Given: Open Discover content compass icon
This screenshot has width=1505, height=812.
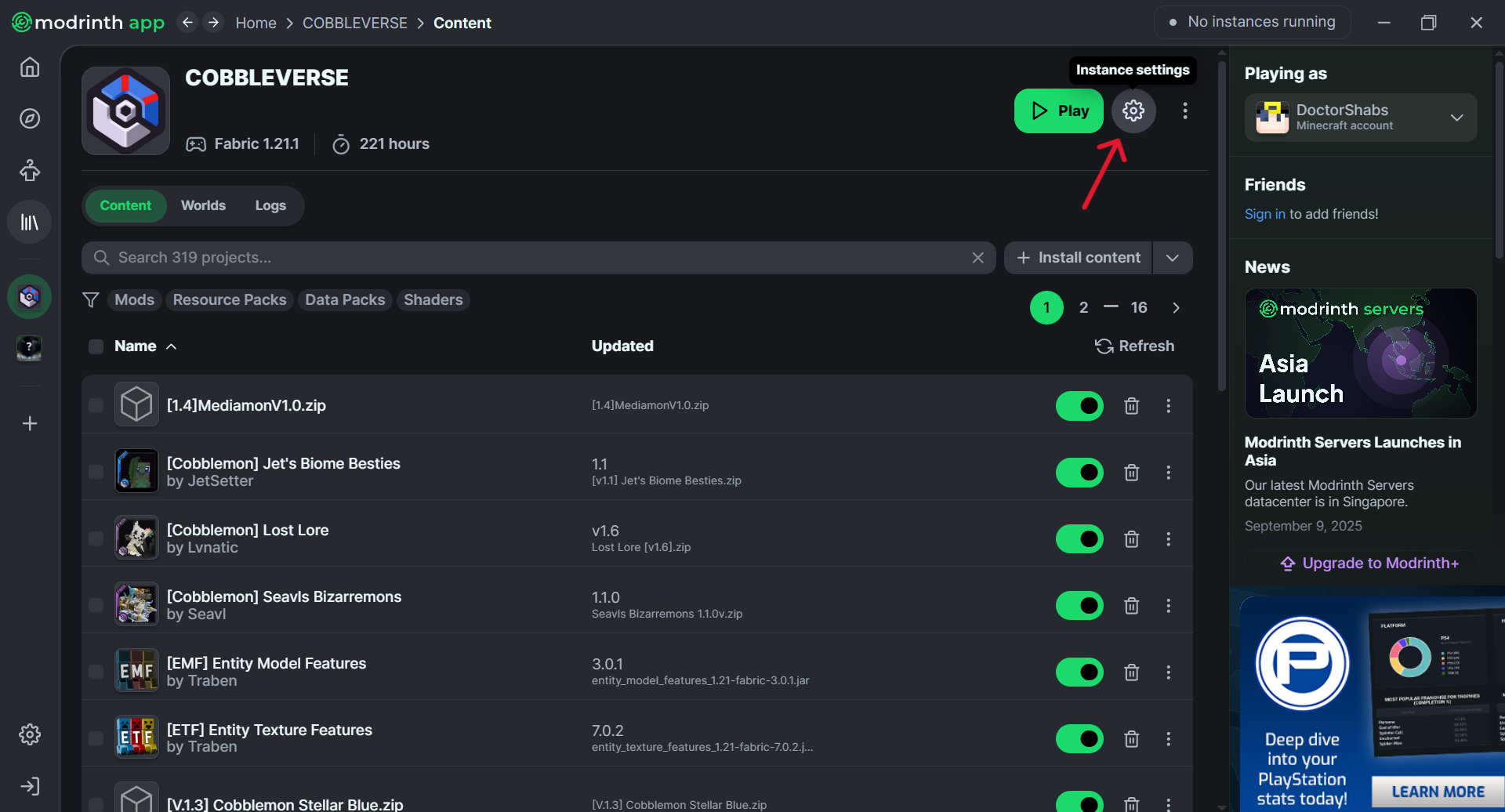Looking at the screenshot, I should [x=30, y=118].
